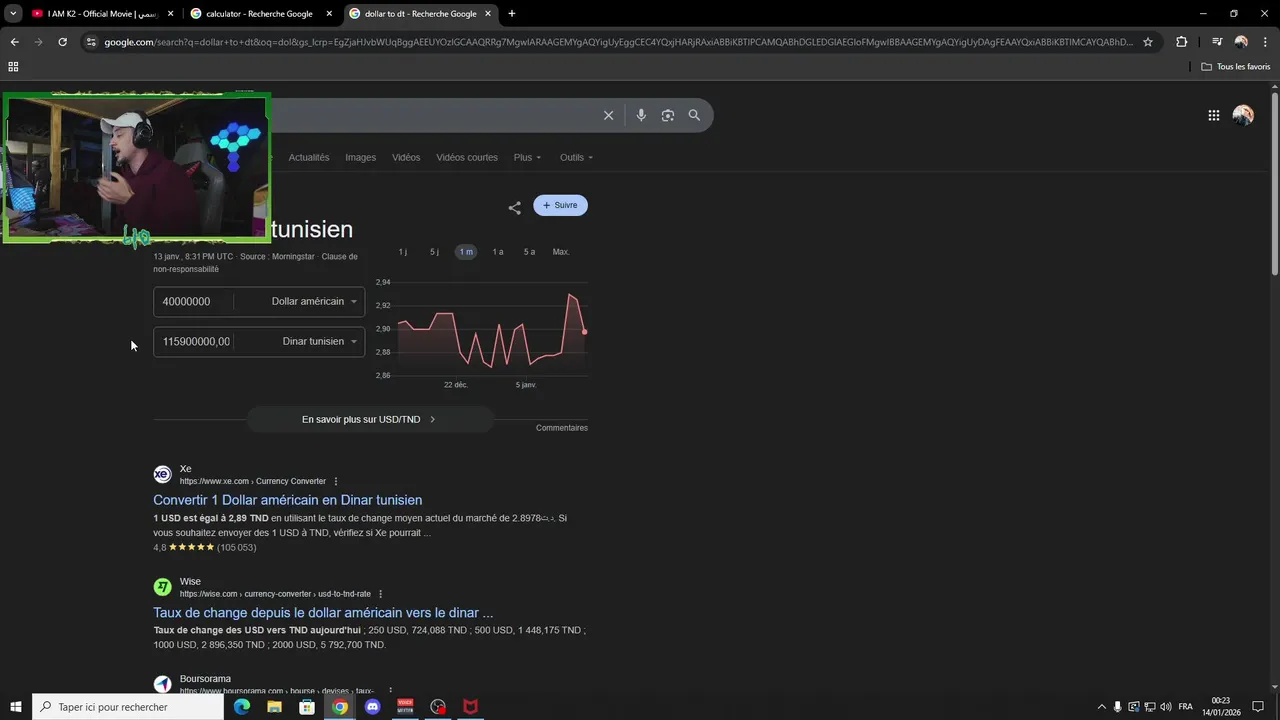The width and height of the screenshot is (1280, 720).
Task: Open File Explorer from taskbar
Action: click(274, 707)
